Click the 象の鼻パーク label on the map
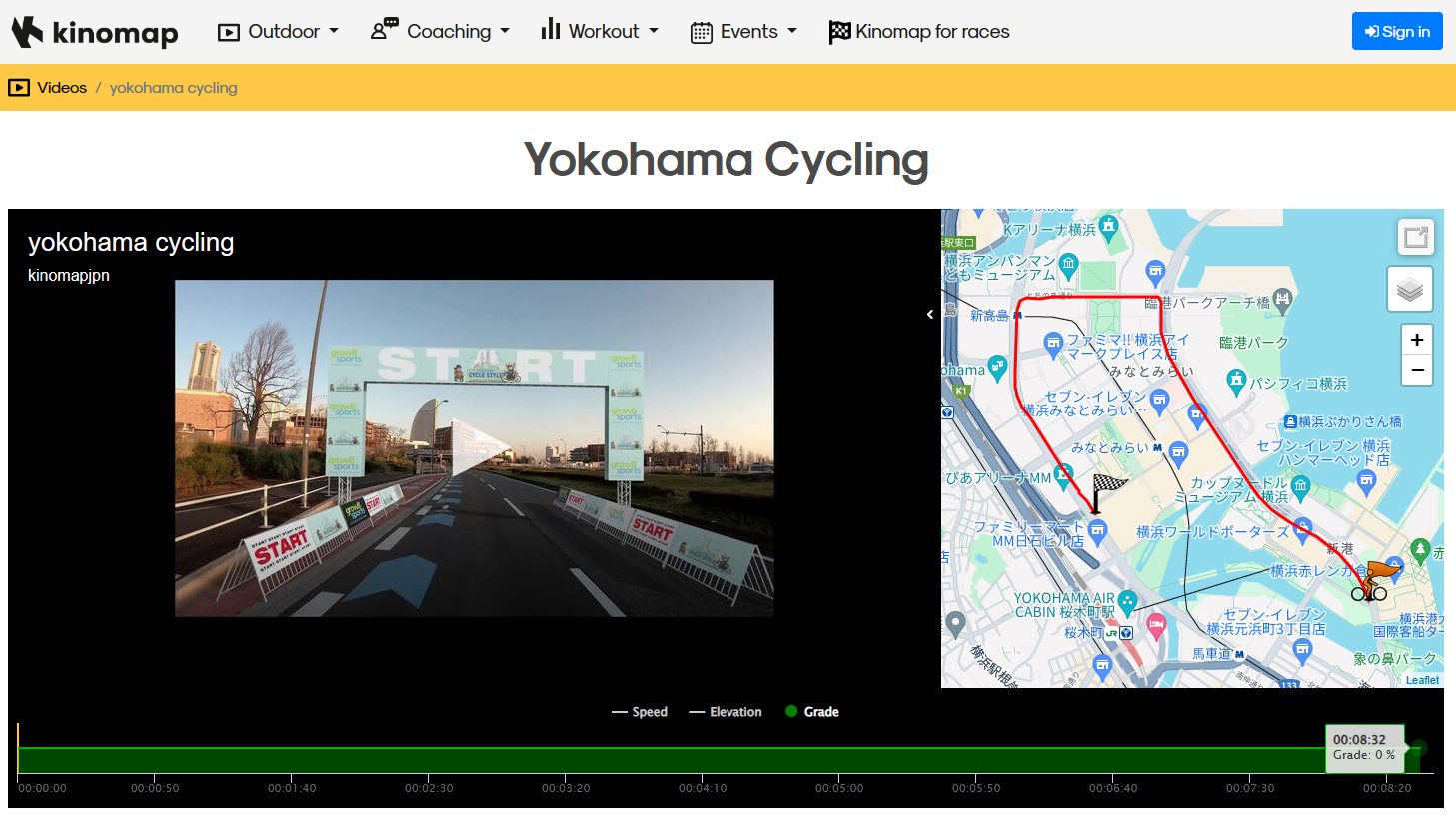The image size is (1456, 817). point(1395,659)
